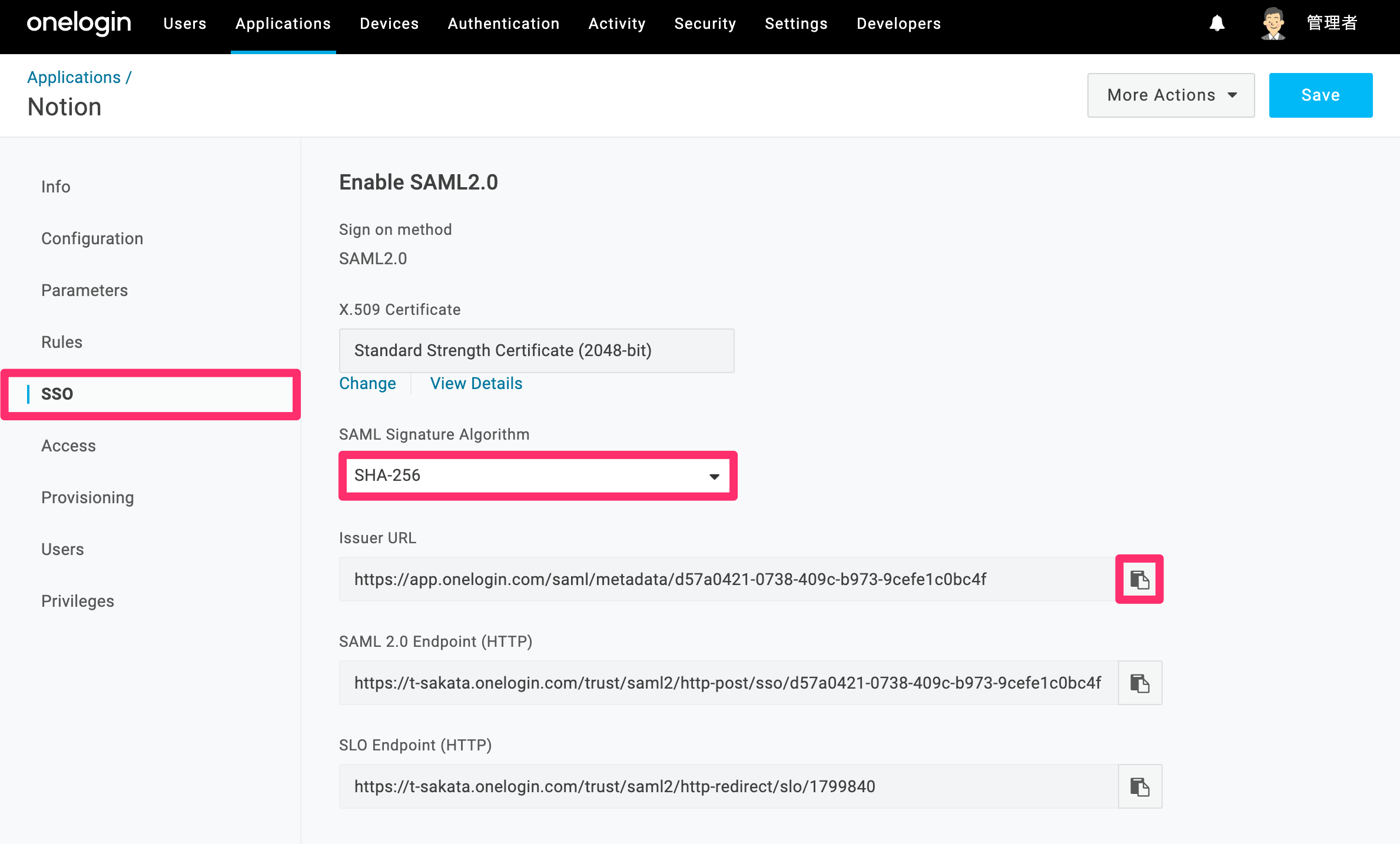This screenshot has height=844, width=1400.
Task: Go back to Applications breadcrumb
Action: point(74,77)
